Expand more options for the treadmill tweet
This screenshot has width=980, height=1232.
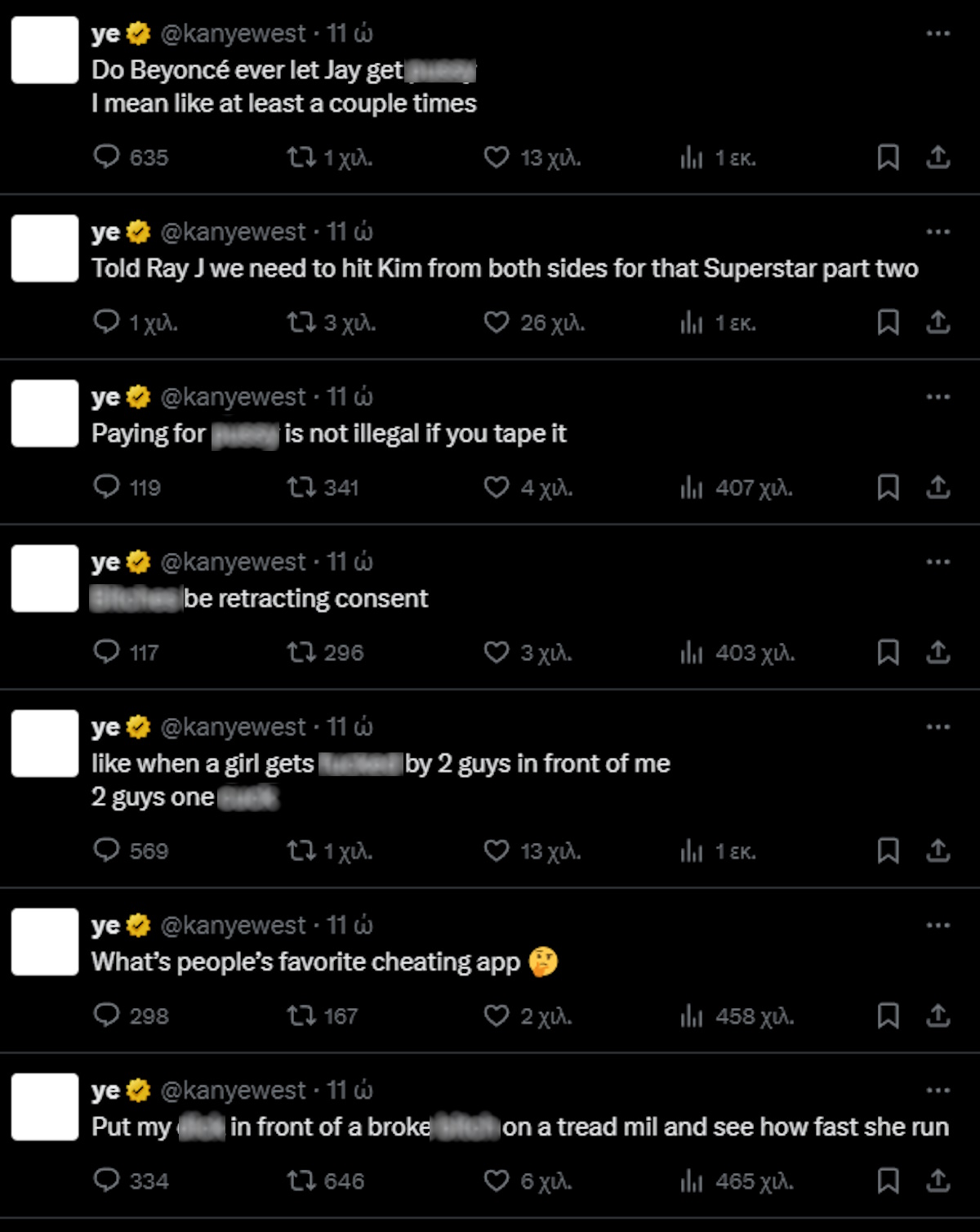[938, 1091]
